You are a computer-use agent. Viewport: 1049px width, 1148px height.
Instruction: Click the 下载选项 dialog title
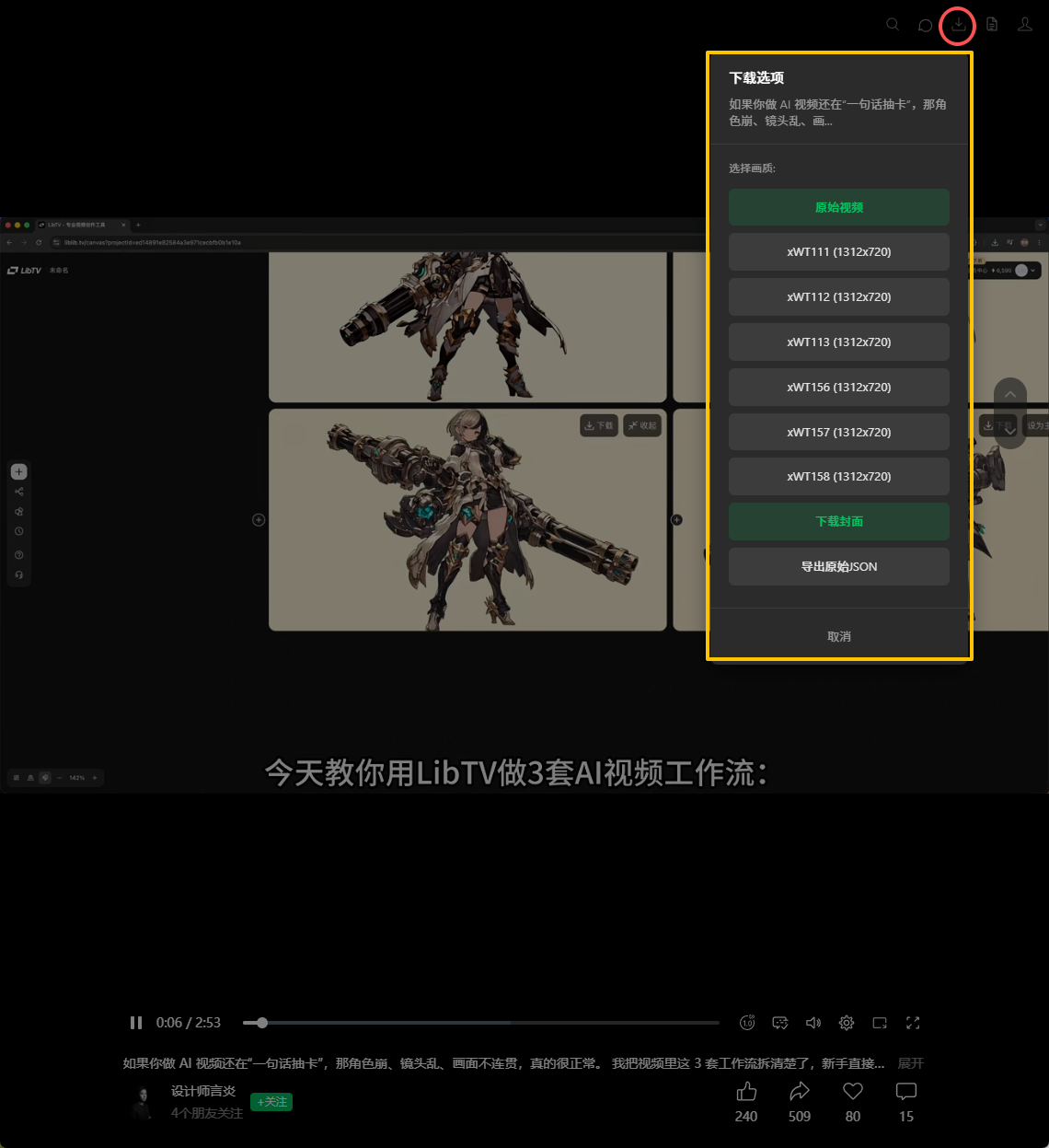coord(756,78)
